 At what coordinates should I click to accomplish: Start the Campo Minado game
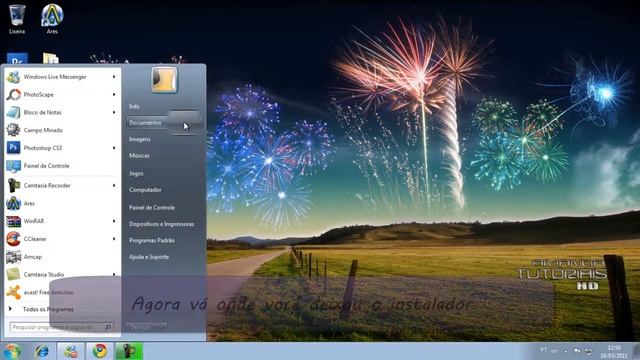tap(62, 130)
